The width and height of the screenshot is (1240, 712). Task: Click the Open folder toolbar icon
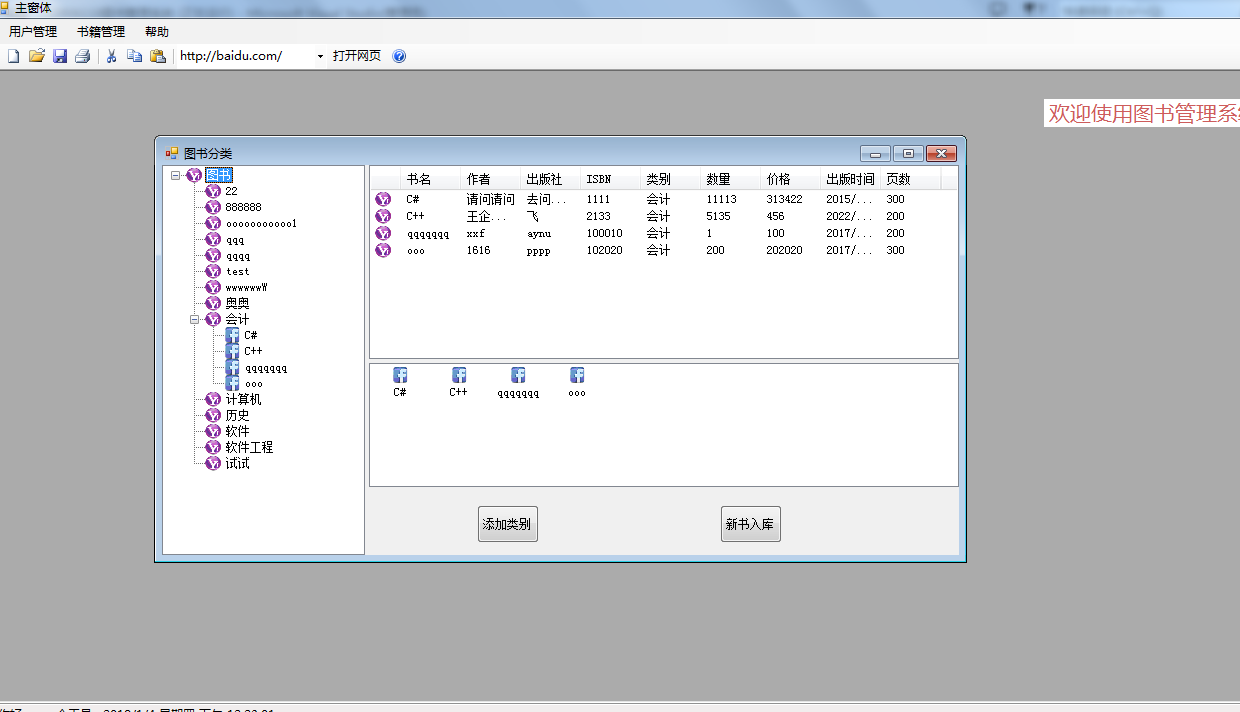(x=37, y=56)
